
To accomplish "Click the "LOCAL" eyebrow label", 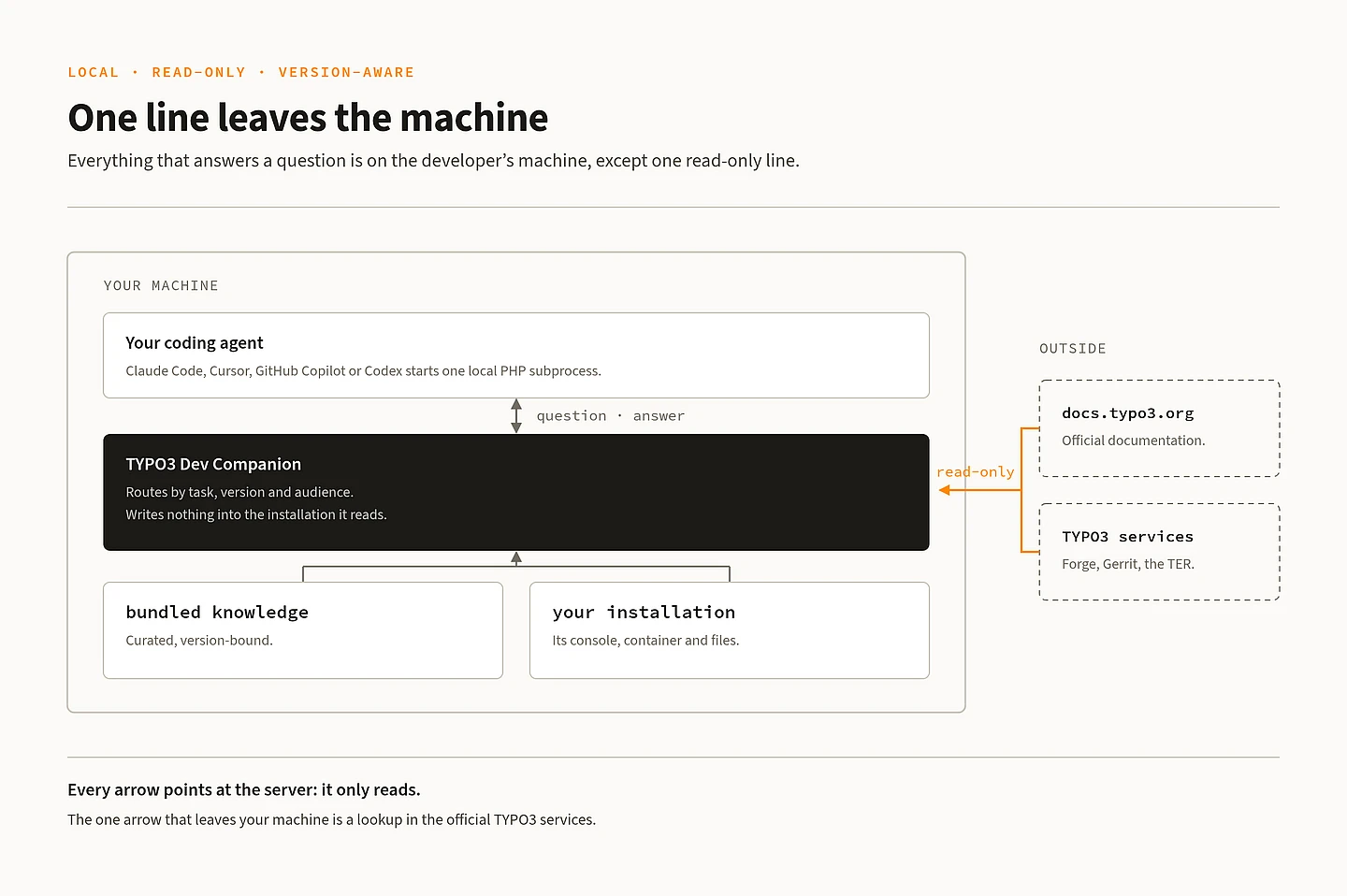I will pos(94,72).
